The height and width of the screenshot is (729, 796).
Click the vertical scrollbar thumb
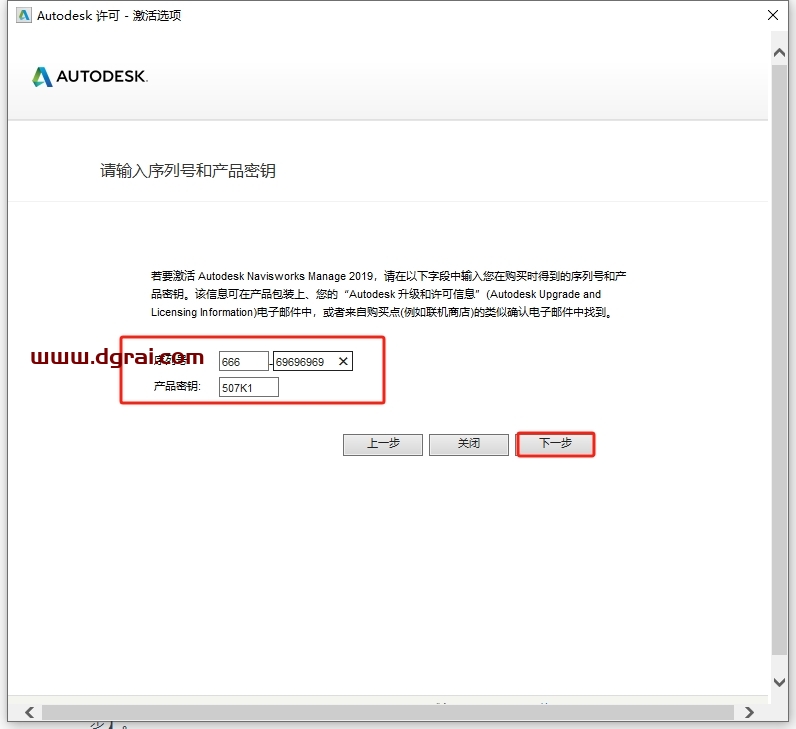point(779,359)
